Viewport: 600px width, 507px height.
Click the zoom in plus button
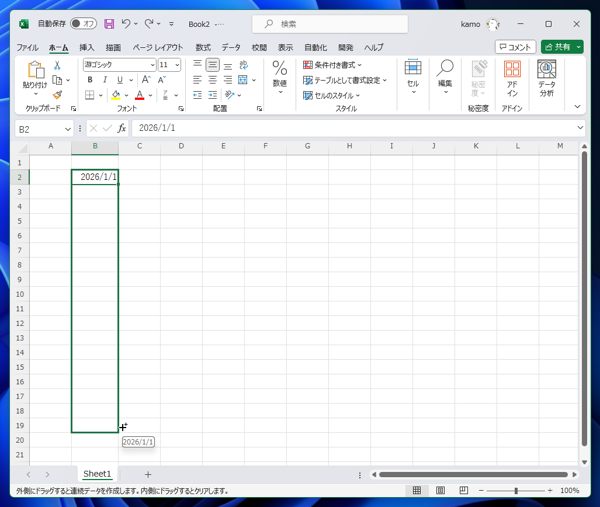click(x=550, y=490)
